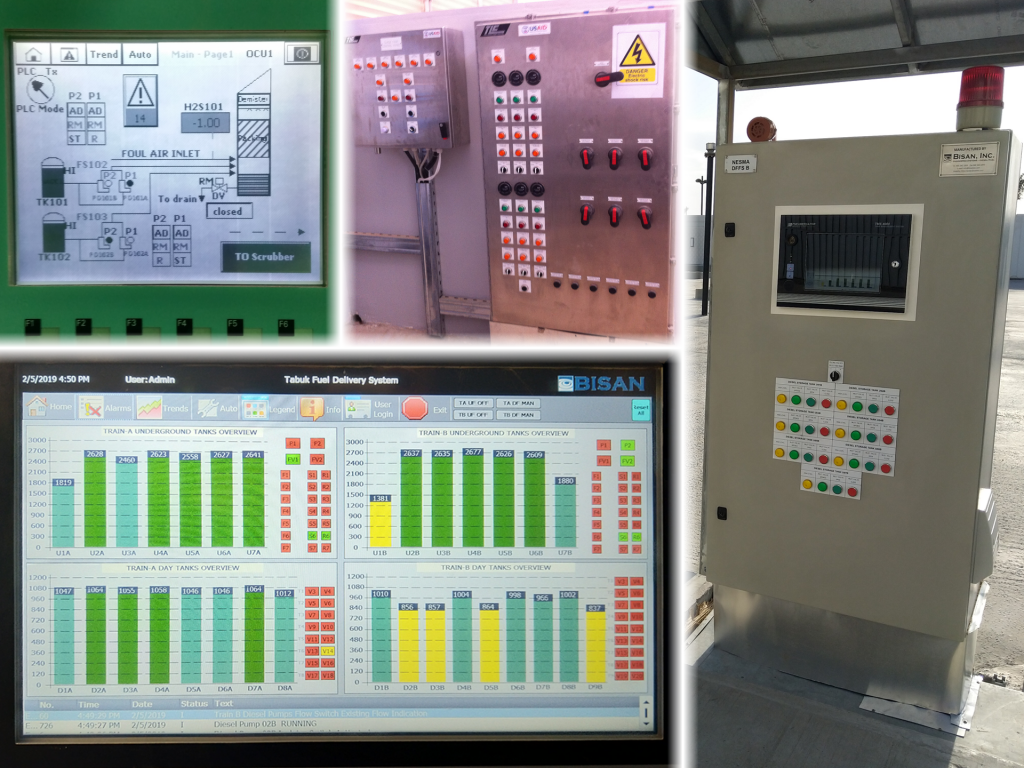Toggle TB UF OFF
The height and width of the screenshot is (768, 1024).
474,414
